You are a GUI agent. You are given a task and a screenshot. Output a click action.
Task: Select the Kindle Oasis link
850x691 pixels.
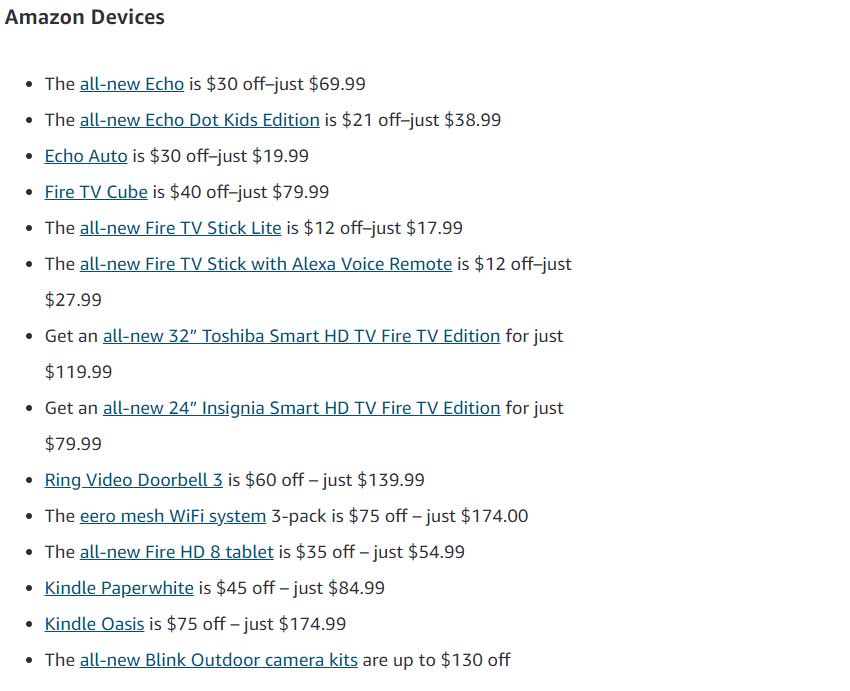pyautogui.click(x=94, y=624)
